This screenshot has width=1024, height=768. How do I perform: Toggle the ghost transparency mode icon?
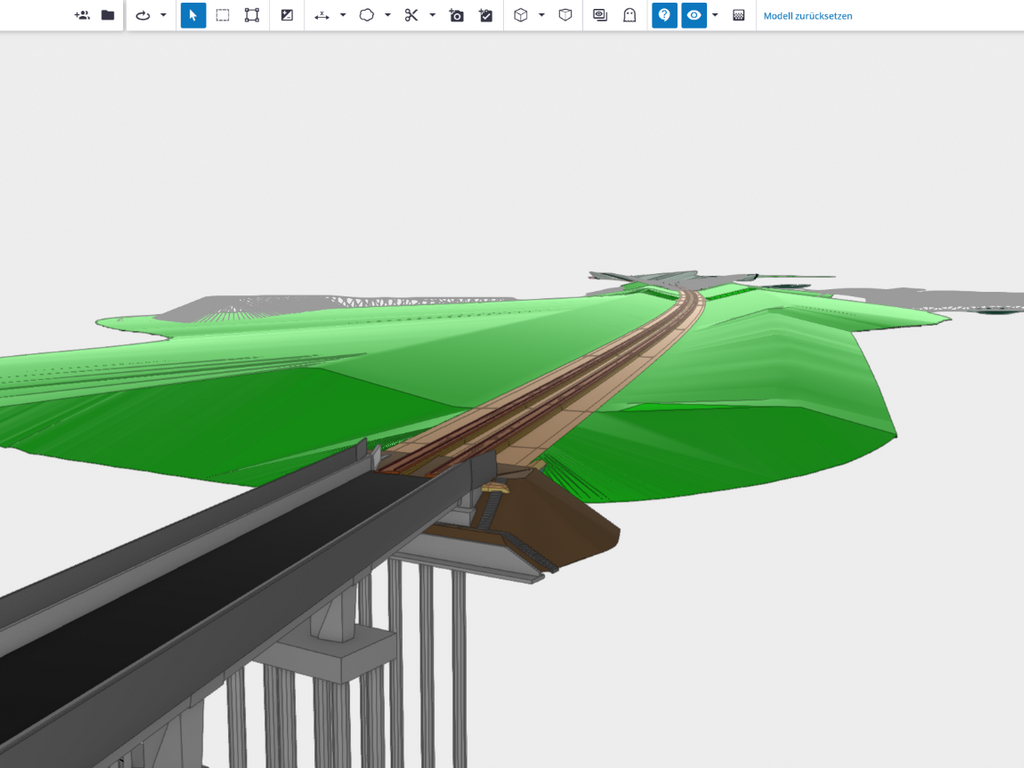coord(629,15)
